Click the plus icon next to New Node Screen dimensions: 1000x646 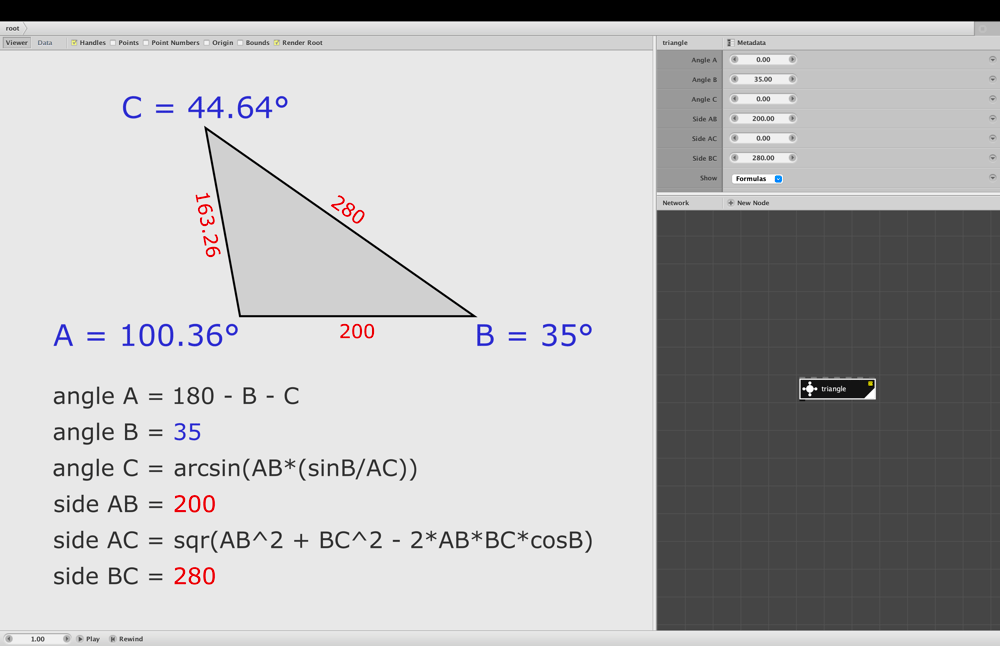(731, 203)
